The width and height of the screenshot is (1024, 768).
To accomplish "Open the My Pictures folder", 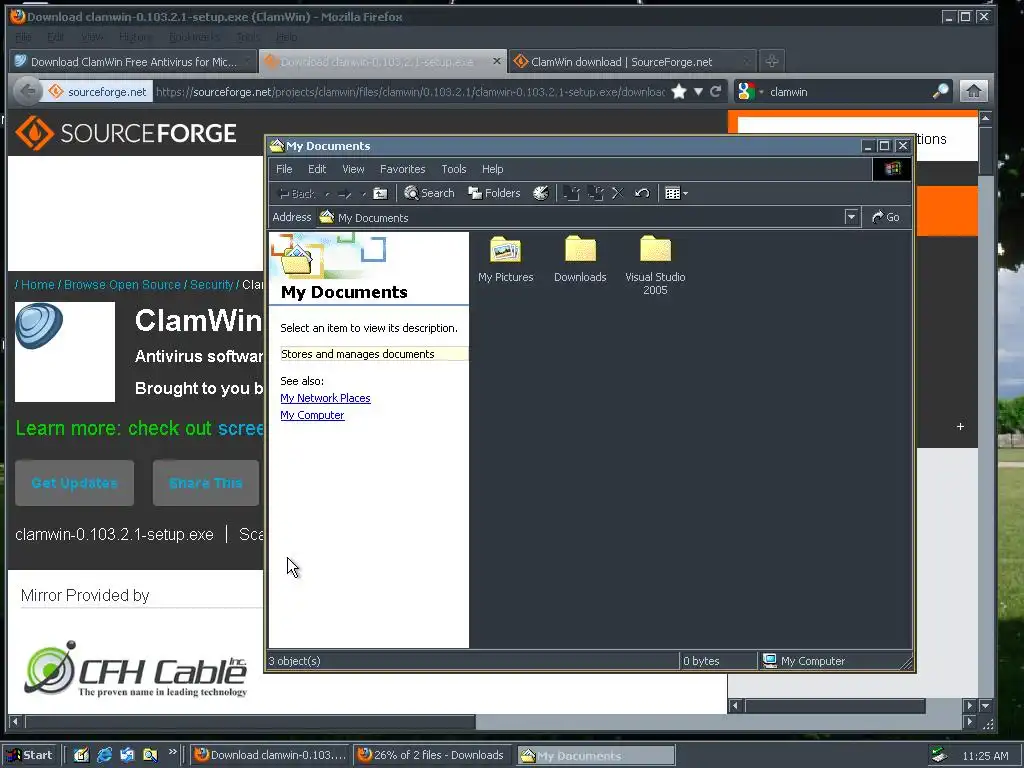I will click(x=505, y=259).
